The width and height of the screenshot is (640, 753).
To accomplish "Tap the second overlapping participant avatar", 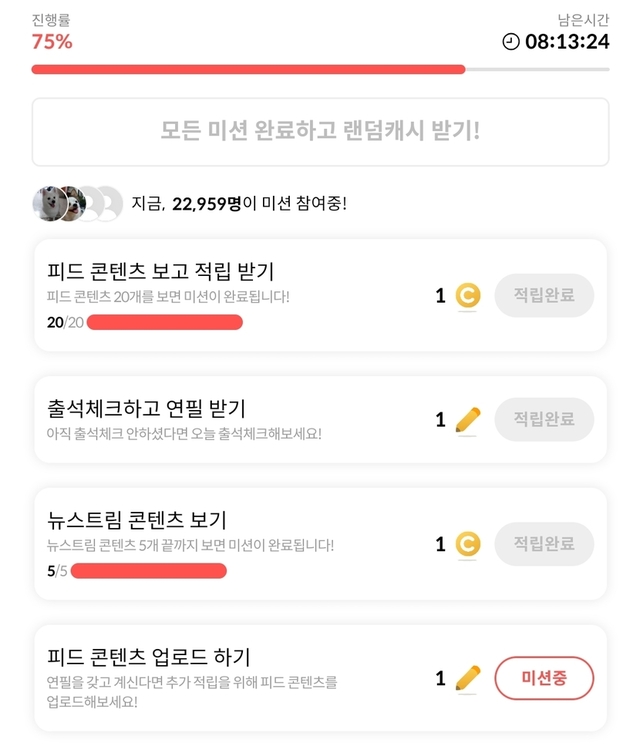I will coord(73,204).
